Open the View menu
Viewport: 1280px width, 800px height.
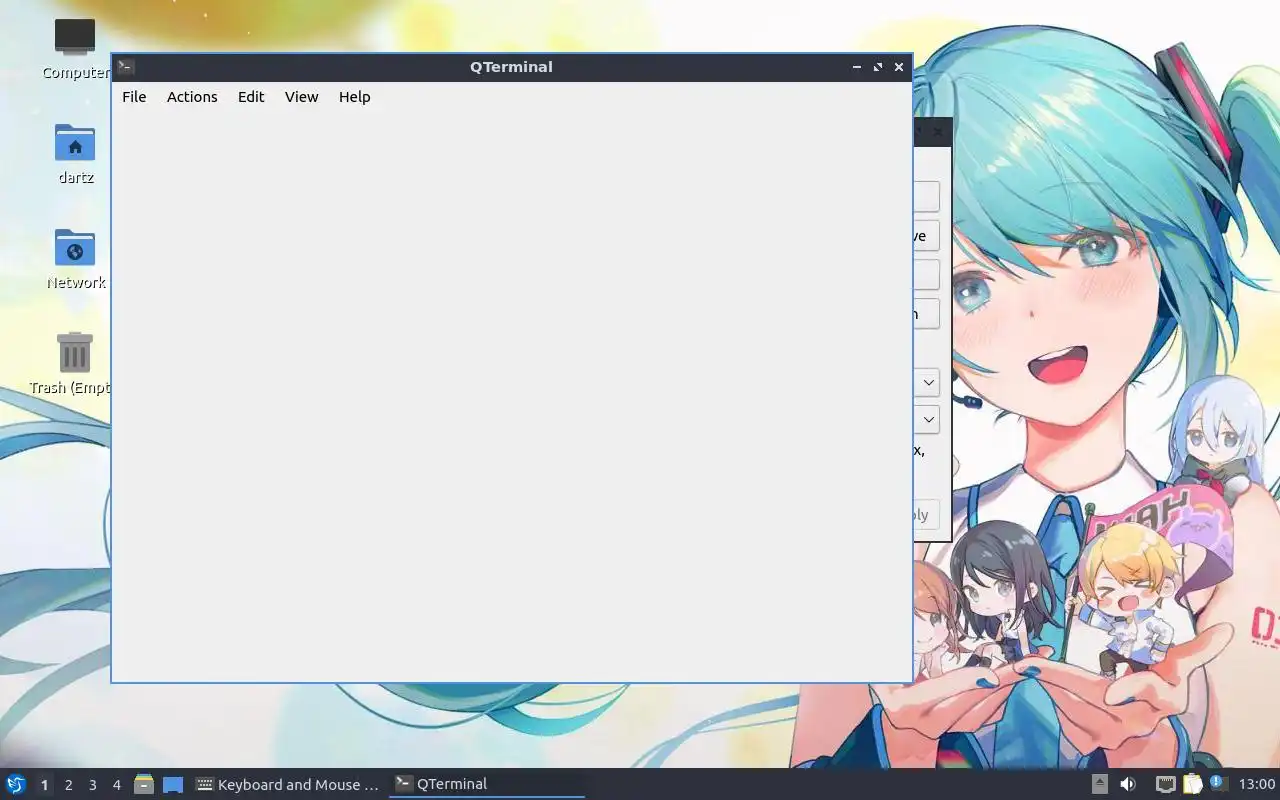[301, 97]
